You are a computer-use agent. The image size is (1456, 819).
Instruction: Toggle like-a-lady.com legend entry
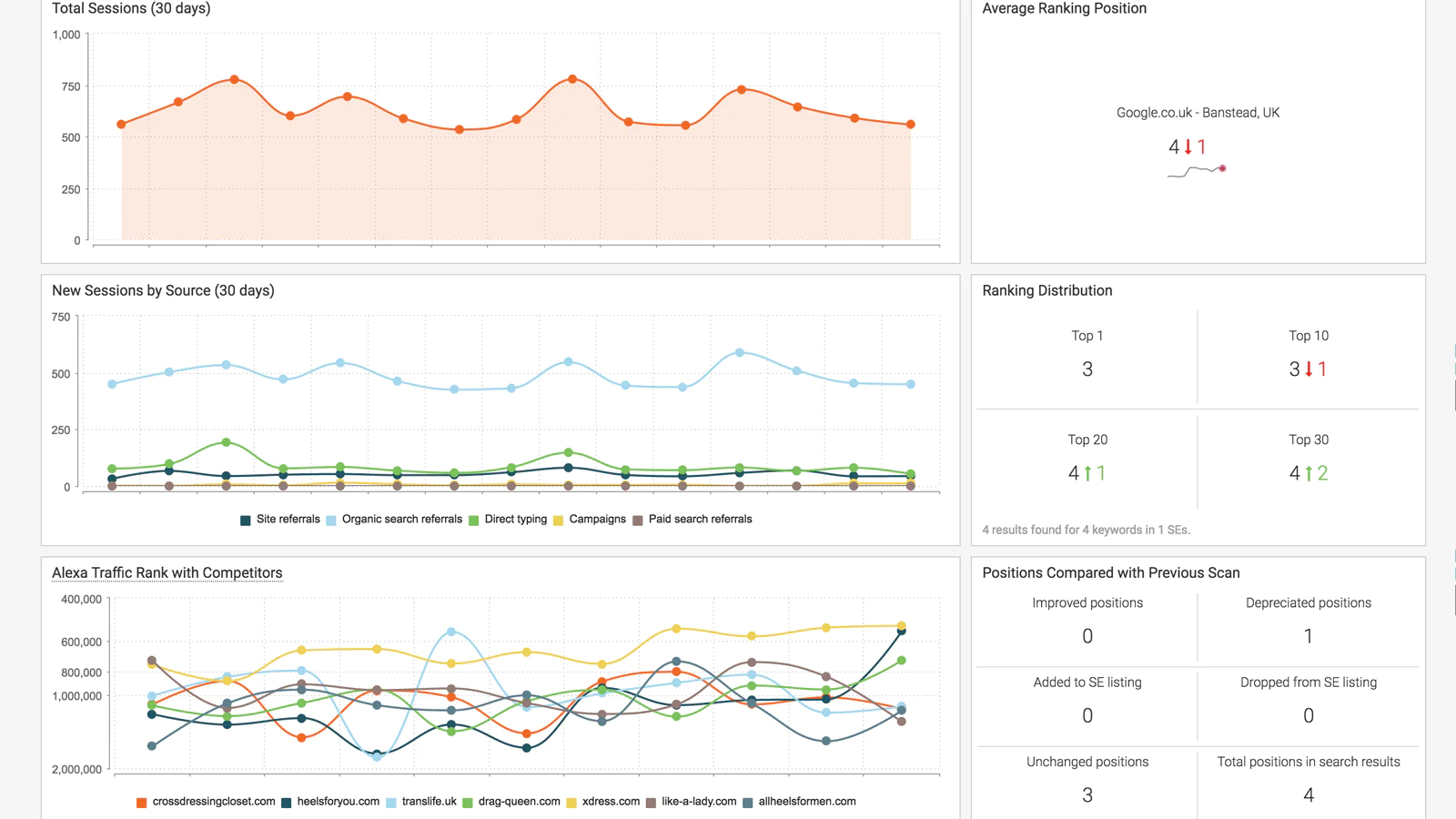coord(699,802)
